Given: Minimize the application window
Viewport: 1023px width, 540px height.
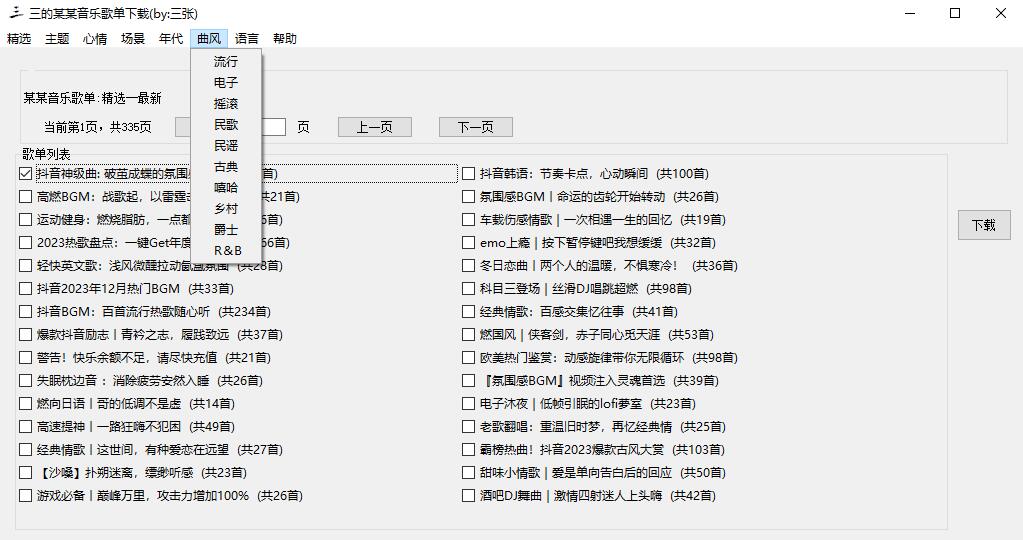Looking at the screenshot, I should pyautogui.click(x=911, y=13).
